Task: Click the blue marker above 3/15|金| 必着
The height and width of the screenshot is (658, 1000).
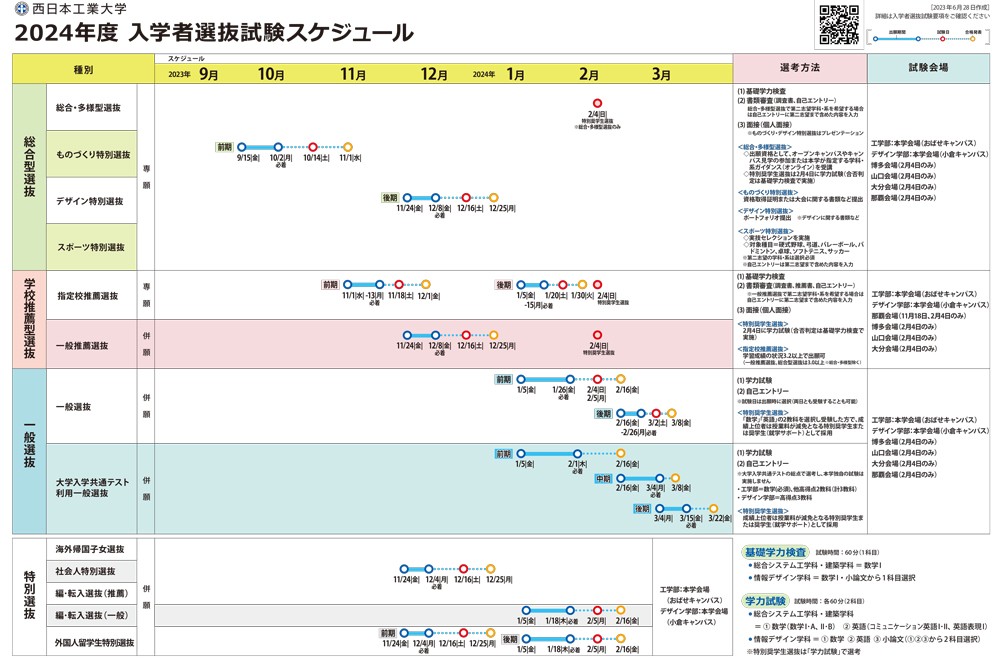Action: tap(686, 509)
